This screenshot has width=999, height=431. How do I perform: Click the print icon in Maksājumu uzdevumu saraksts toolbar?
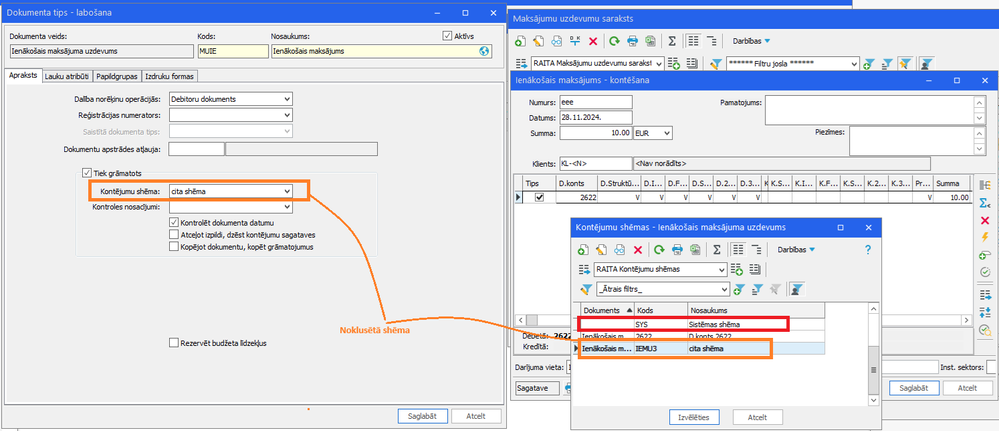pos(633,41)
